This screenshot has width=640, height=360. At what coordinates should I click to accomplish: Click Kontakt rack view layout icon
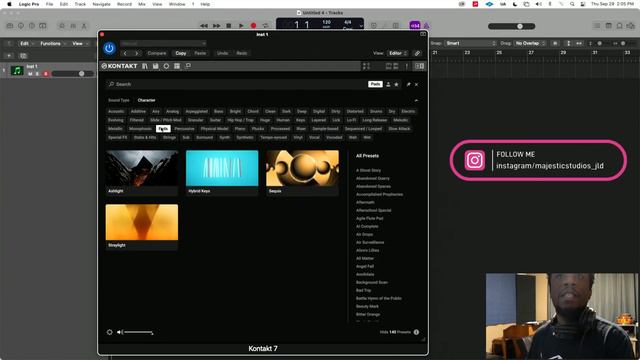[177, 66]
